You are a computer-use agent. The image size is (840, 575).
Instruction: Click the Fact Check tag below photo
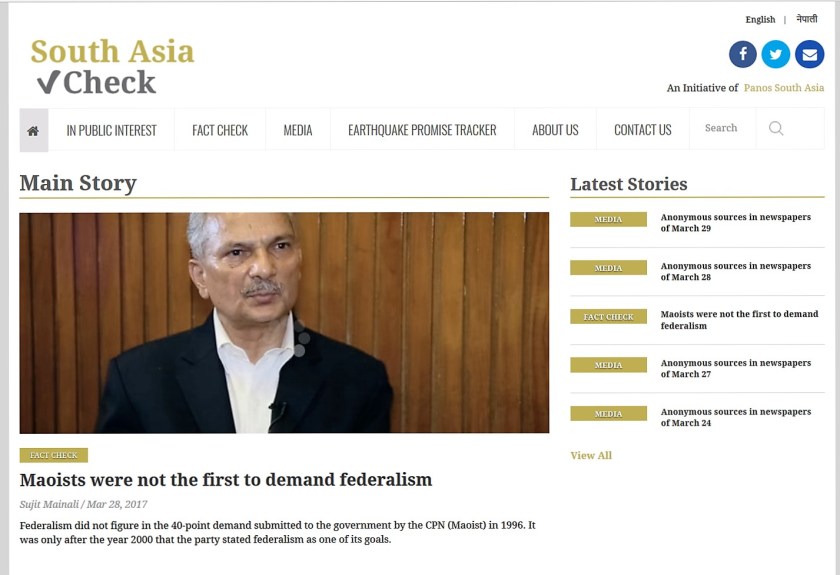tap(54, 455)
